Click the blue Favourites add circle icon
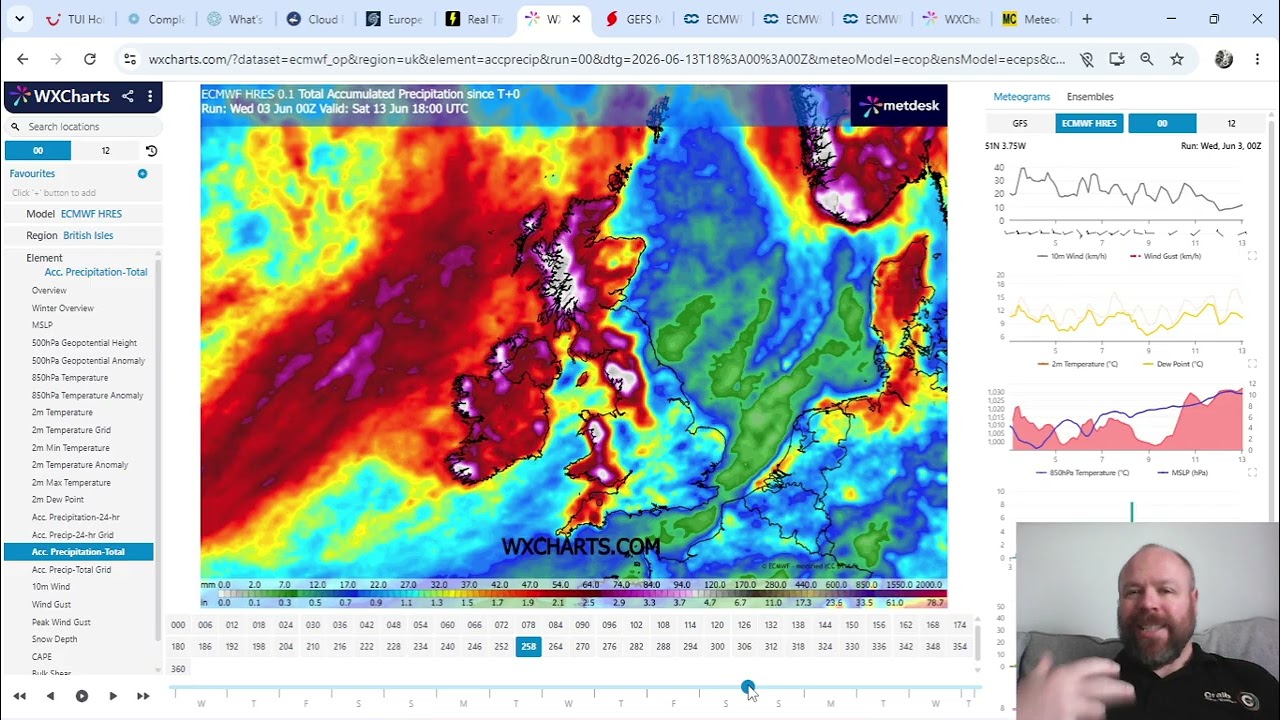 click(142, 174)
